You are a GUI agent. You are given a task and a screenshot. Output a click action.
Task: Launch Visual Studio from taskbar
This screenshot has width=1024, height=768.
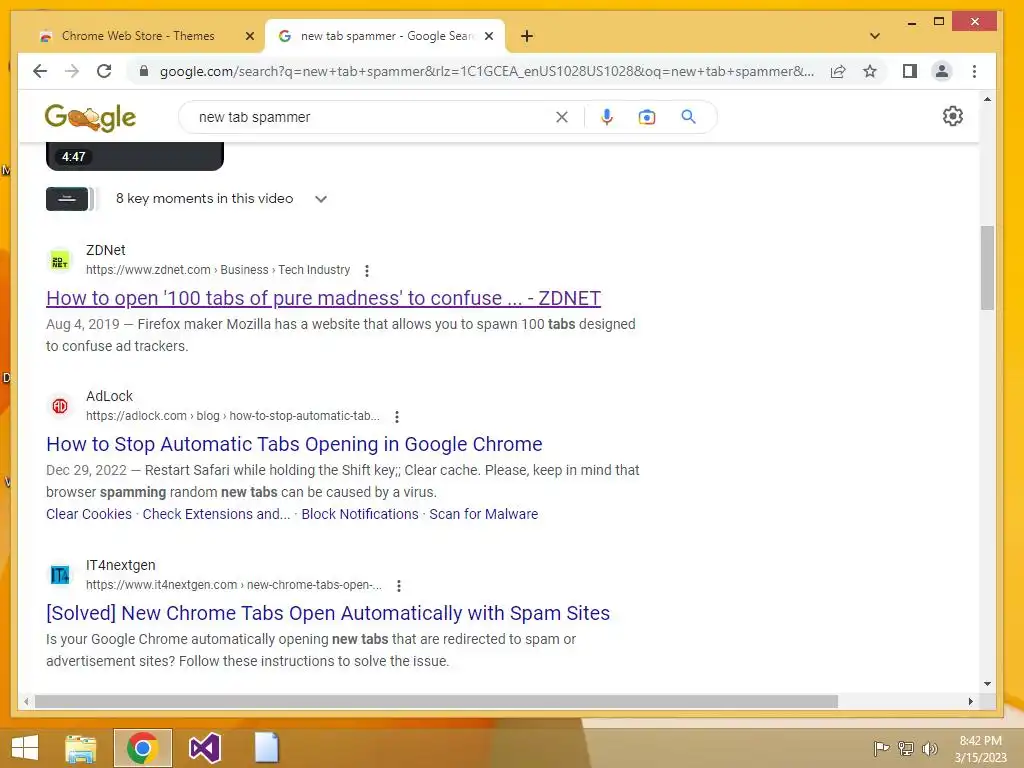[x=204, y=748]
